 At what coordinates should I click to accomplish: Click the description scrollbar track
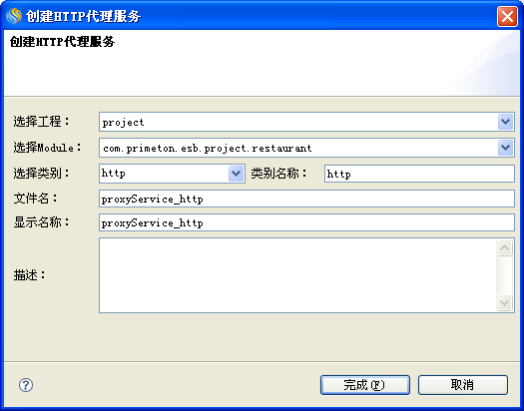coord(505,275)
